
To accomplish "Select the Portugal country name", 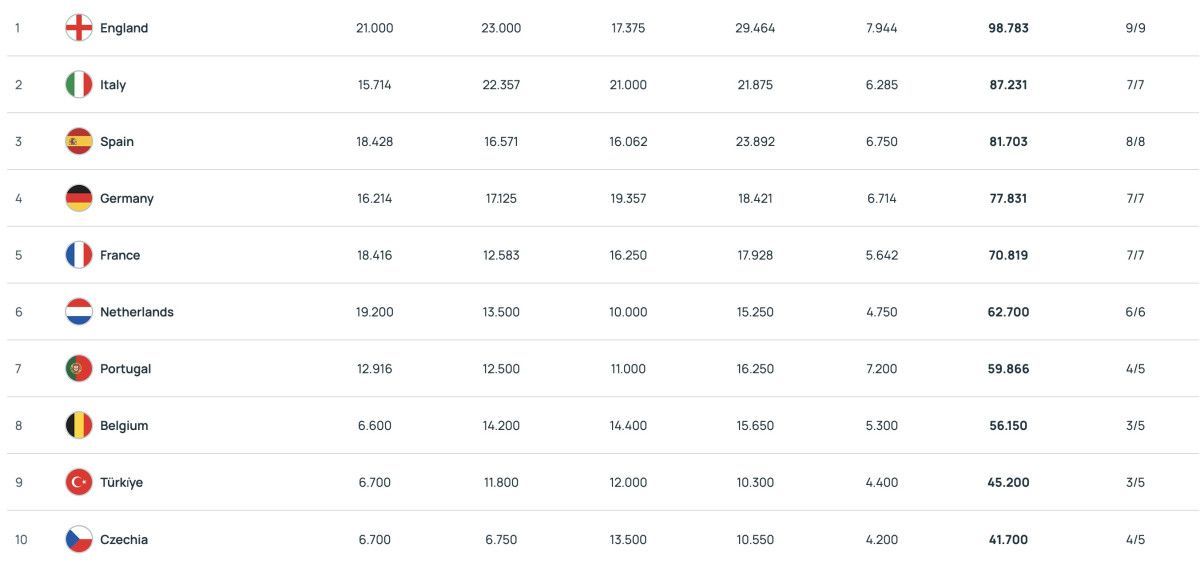I will [x=125, y=369].
